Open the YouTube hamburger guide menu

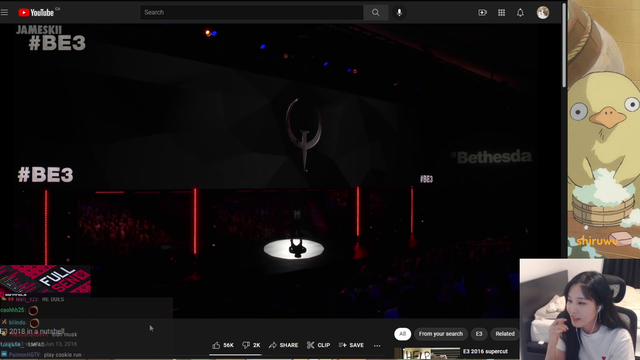click(x=4, y=12)
